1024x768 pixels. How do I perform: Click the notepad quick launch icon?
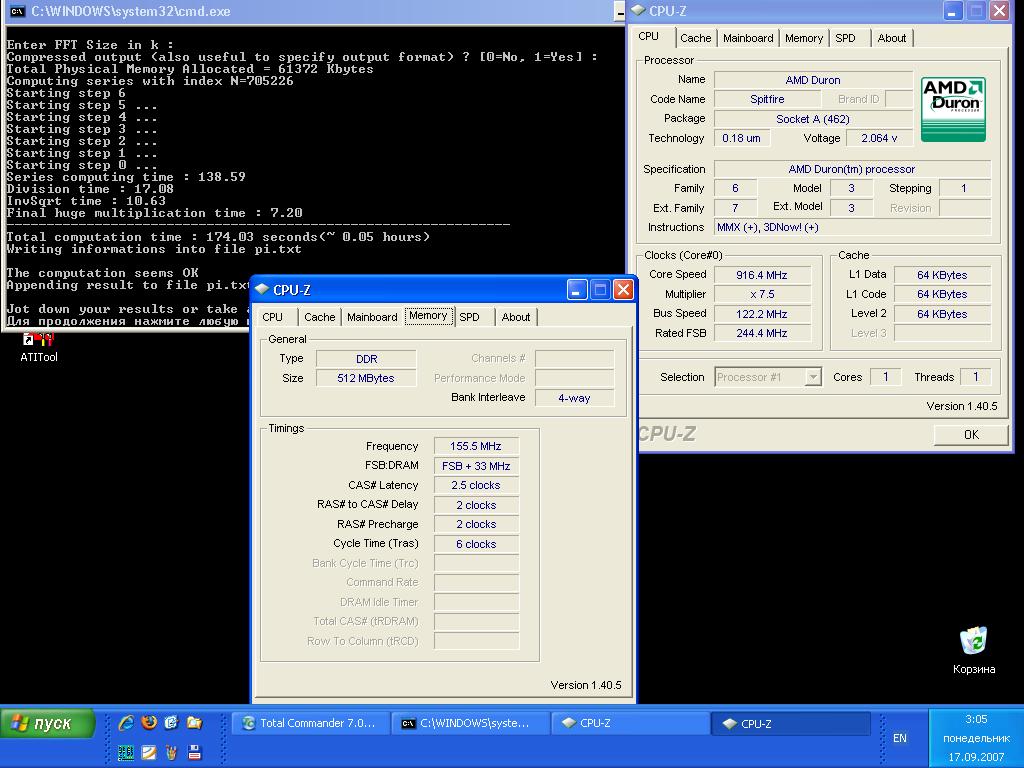point(149,752)
